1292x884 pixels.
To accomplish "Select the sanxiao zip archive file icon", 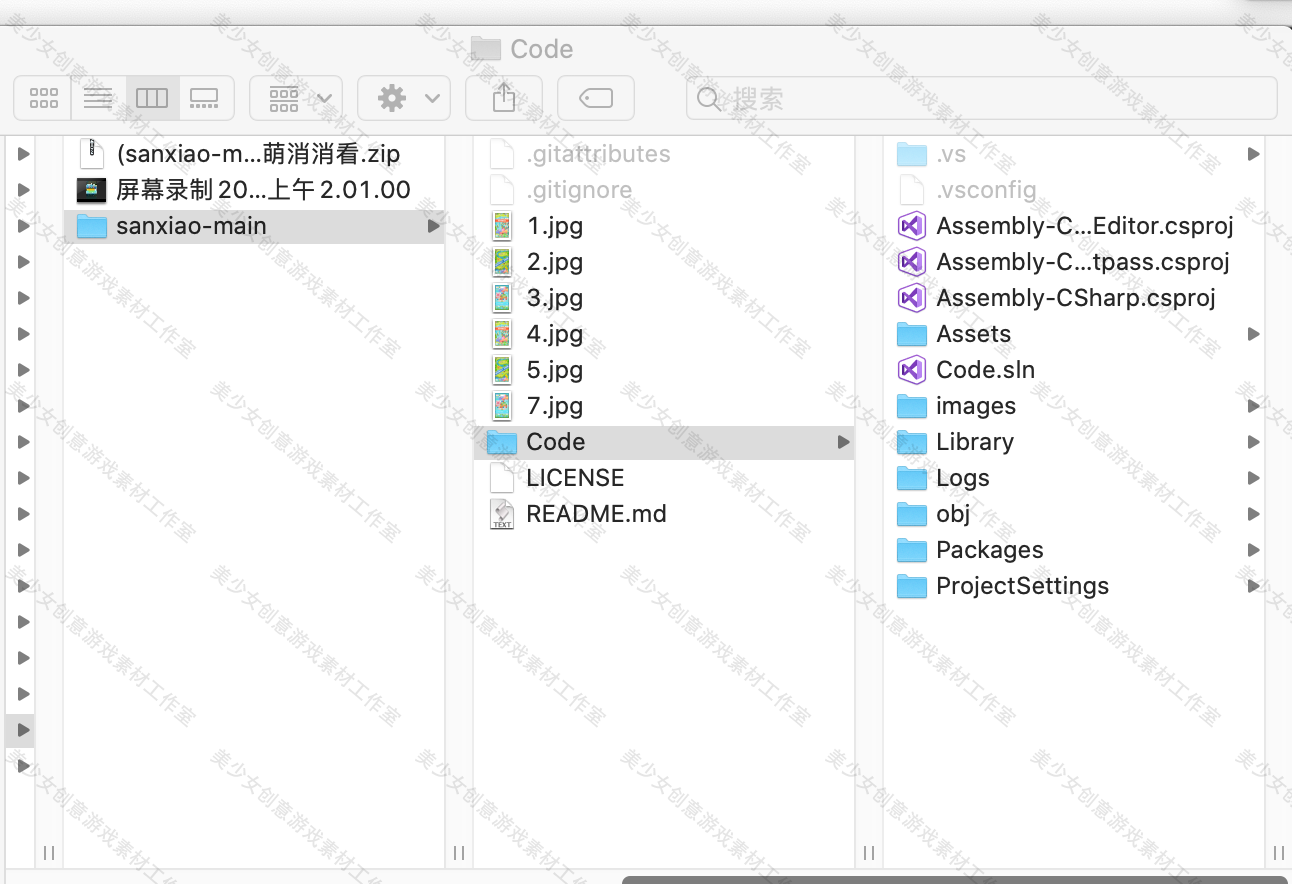I will coord(92,154).
